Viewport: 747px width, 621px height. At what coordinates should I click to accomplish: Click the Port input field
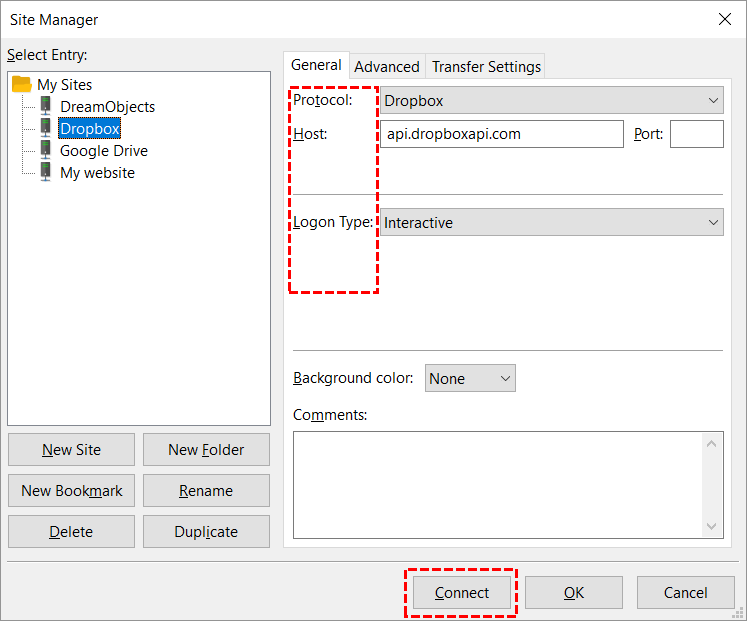[x=697, y=134]
